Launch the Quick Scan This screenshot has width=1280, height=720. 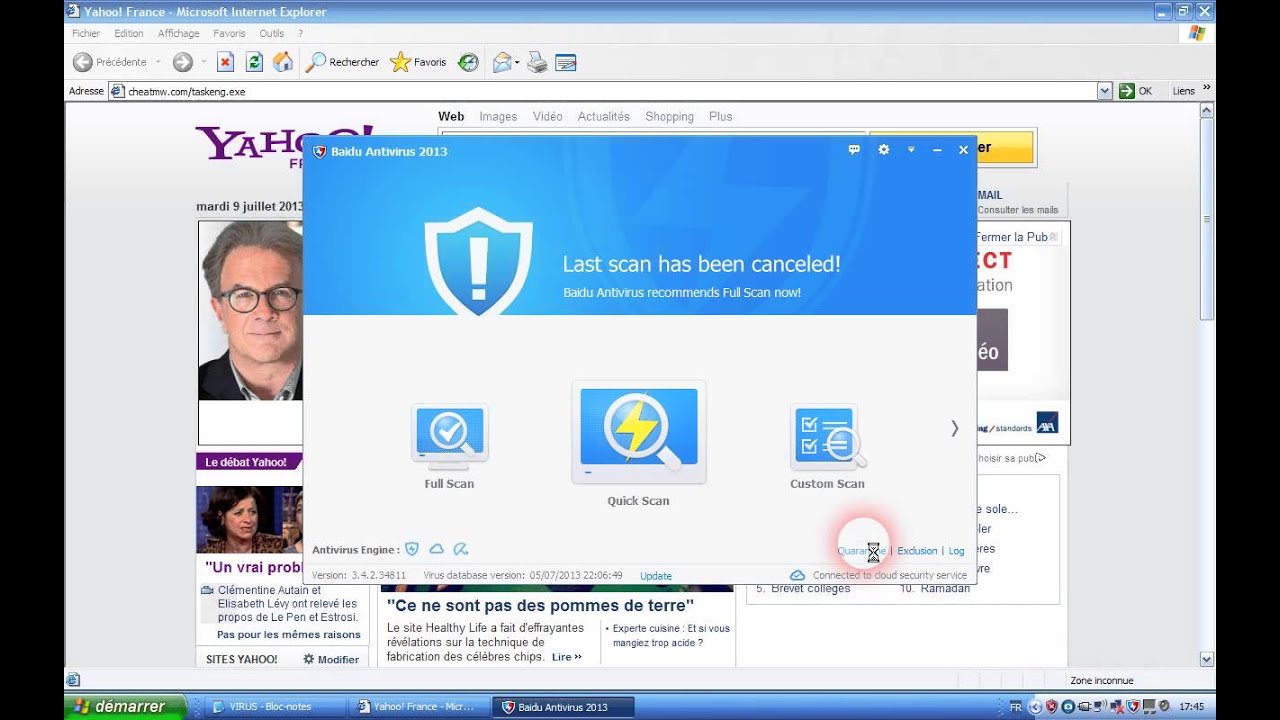(x=638, y=443)
